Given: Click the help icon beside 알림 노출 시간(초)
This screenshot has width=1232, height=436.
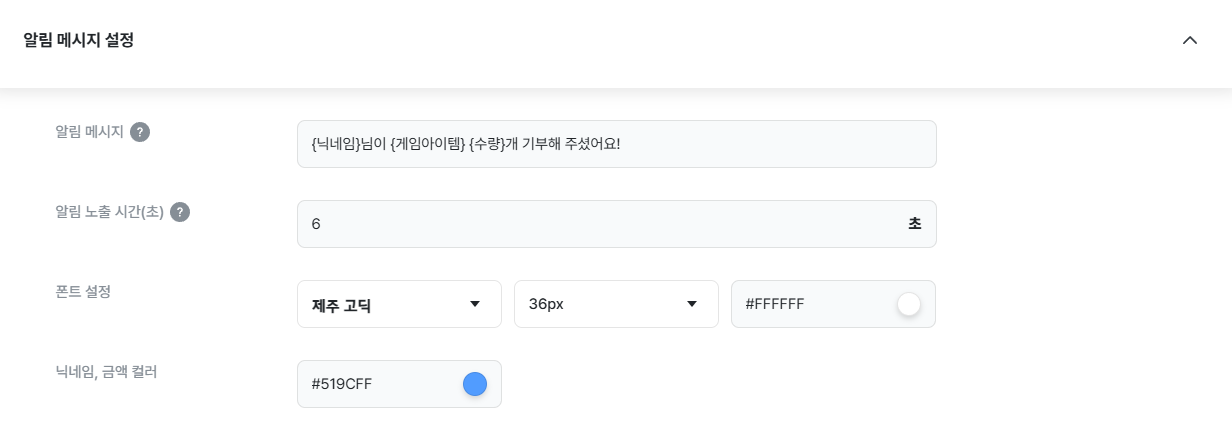Looking at the screenshot, I should 180,212.
